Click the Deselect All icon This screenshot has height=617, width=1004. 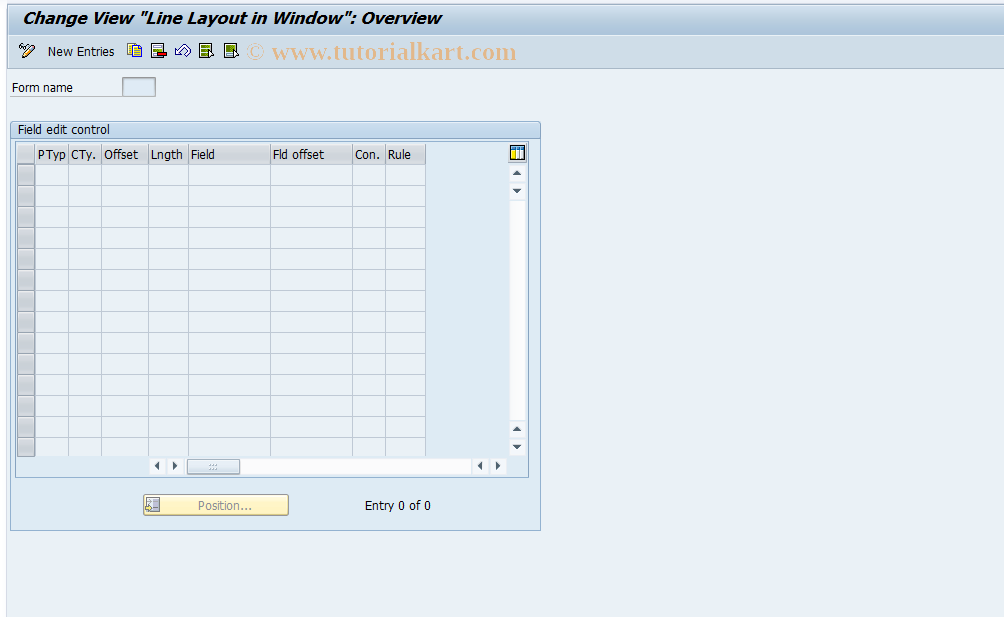tap(231, 51)
